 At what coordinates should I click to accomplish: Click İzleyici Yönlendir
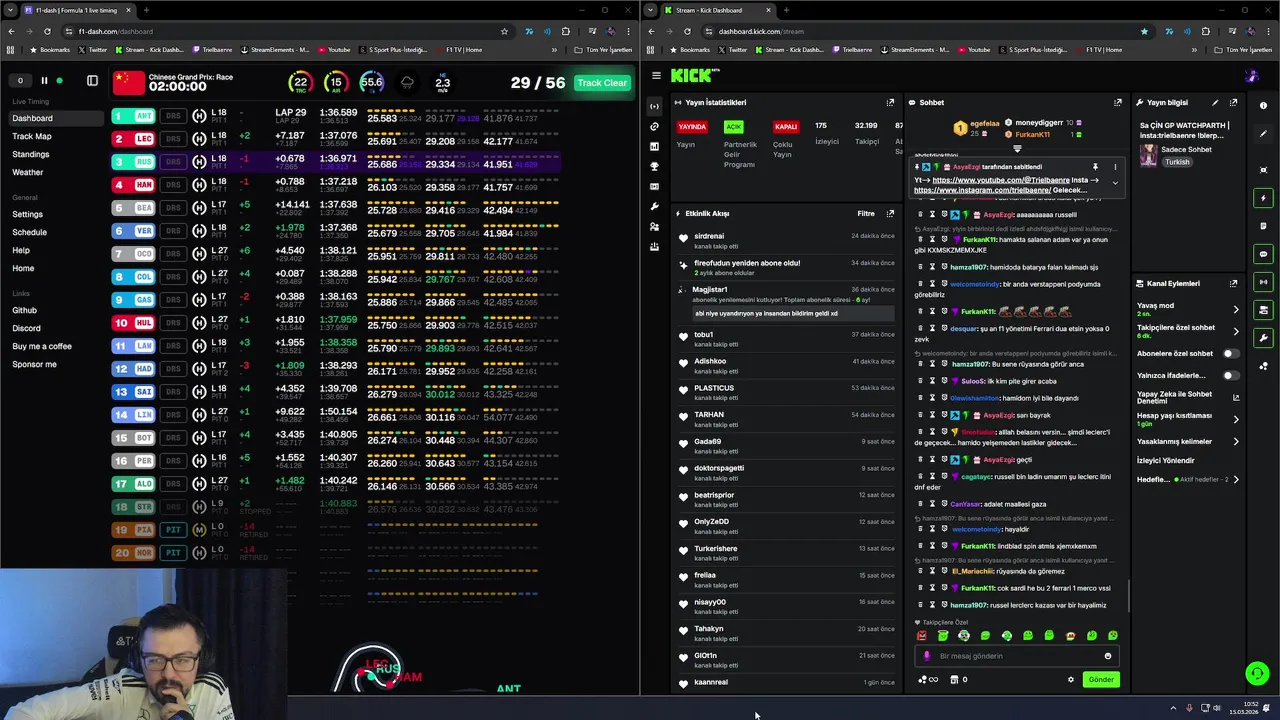(1165, 460)
